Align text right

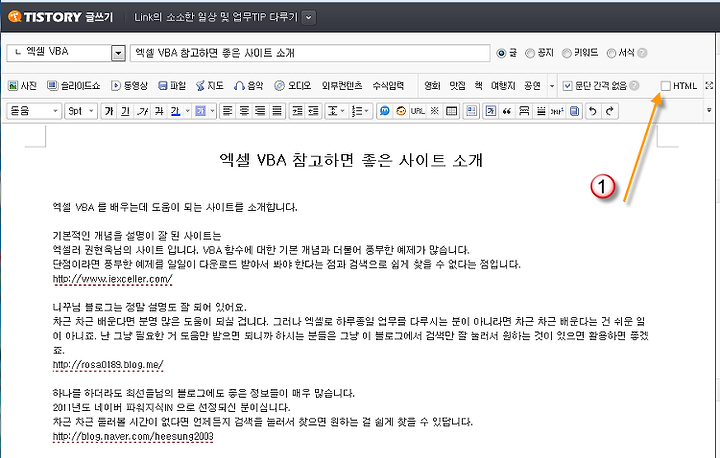260,111
